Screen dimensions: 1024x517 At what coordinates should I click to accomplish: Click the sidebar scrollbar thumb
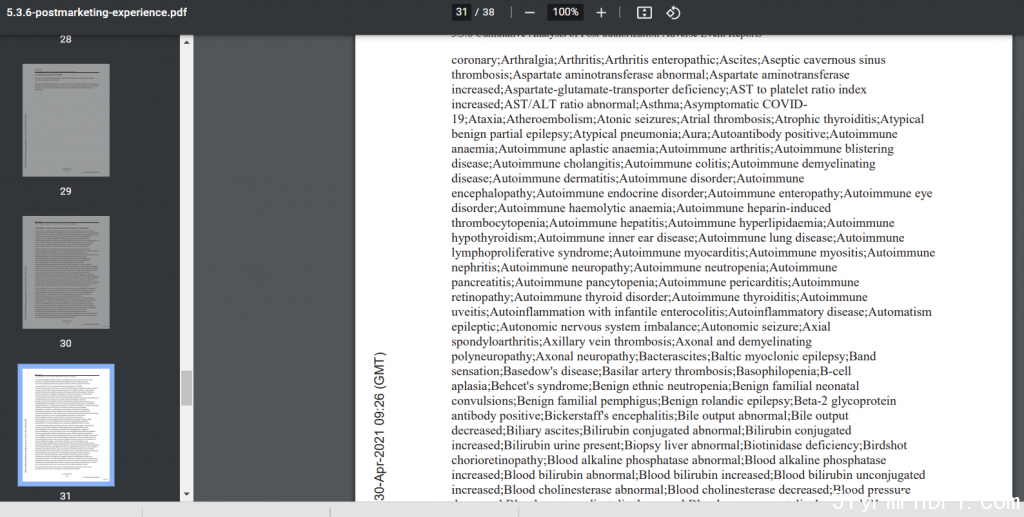[x=187, y=388]
